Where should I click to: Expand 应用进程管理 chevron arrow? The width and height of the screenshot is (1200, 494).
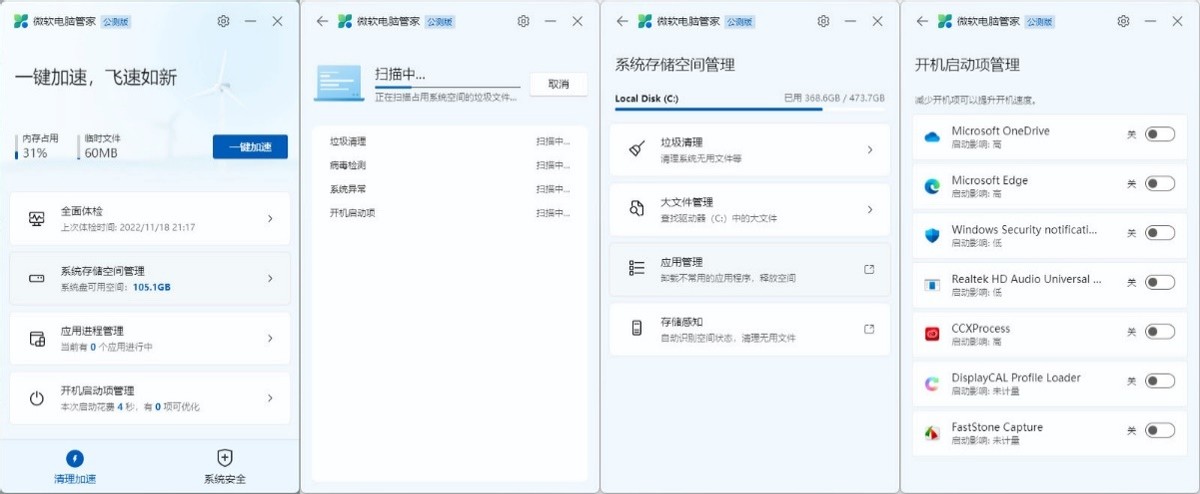pos(270,338)
